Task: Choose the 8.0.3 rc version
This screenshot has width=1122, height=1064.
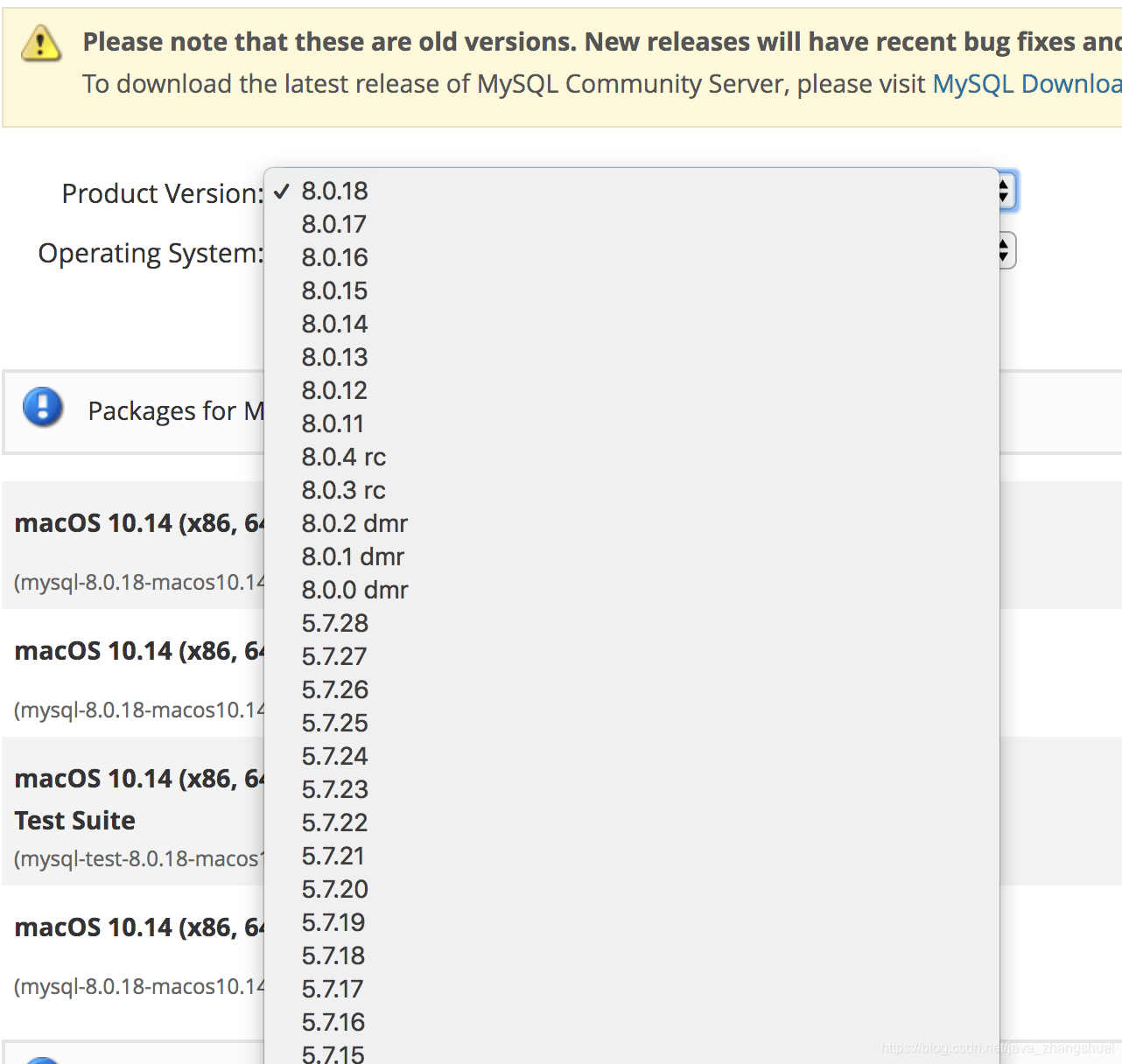Action: [x=343, y=491]
